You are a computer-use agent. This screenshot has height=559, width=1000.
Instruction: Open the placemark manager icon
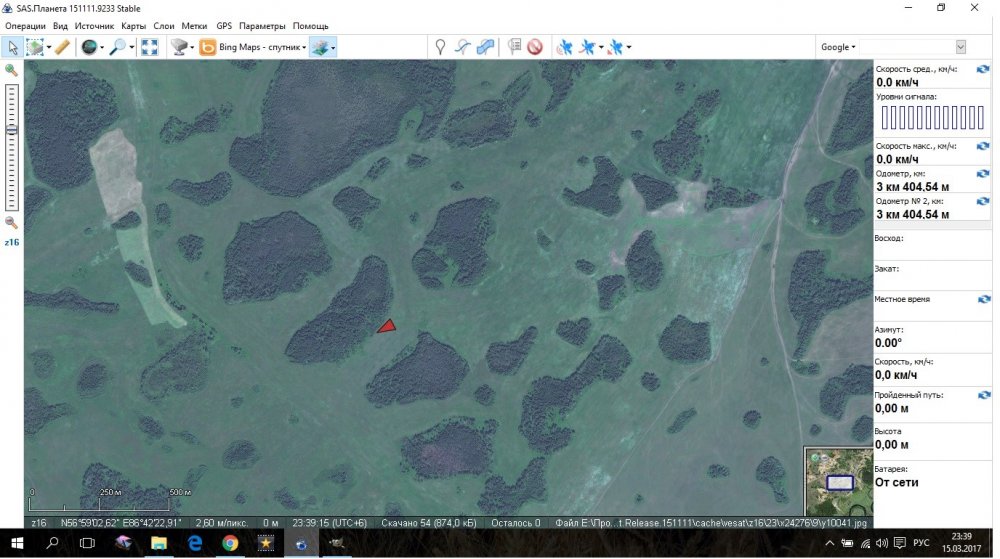point(514,47)
